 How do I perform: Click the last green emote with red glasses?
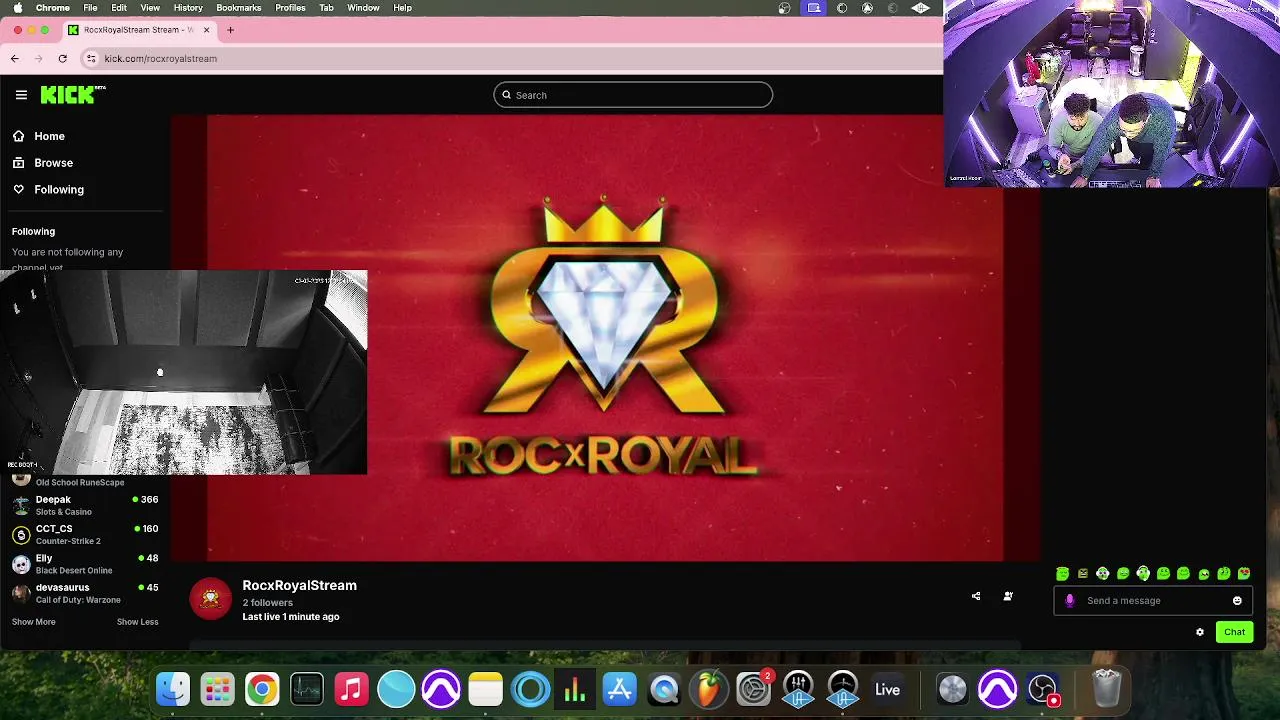click(x=1244, y=574)
